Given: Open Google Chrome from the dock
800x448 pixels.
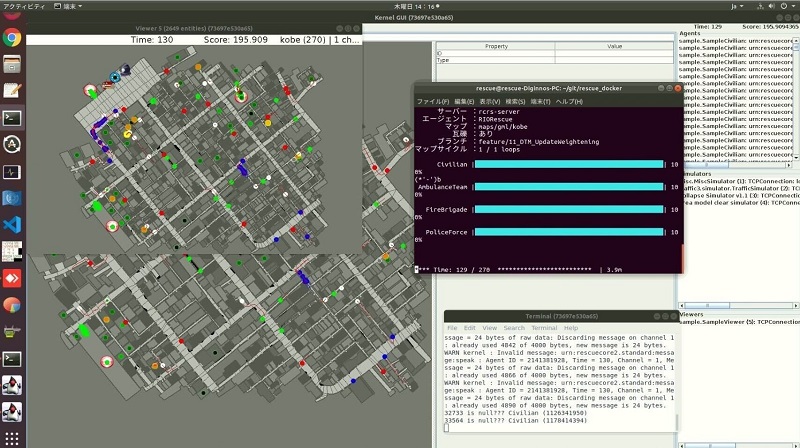Looking at the screenshot, I should tap(13, 38).
